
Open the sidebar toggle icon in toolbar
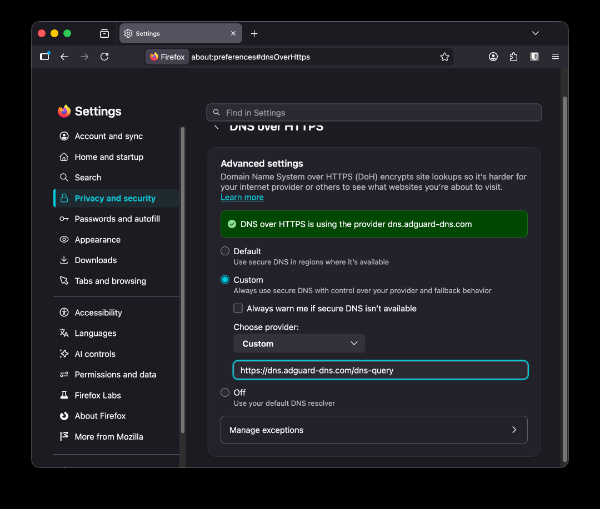point(45,57)
